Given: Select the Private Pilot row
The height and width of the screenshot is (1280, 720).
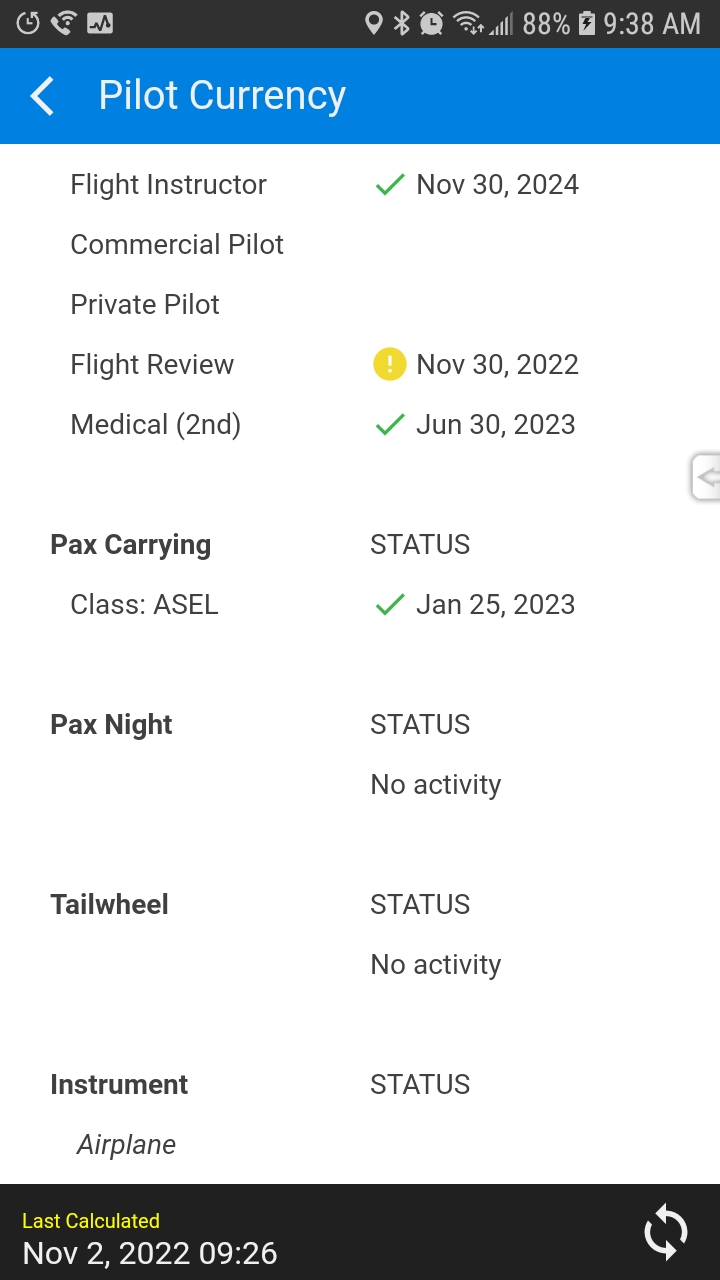Looking at the screenshot, I should click(x=360, y=305).
